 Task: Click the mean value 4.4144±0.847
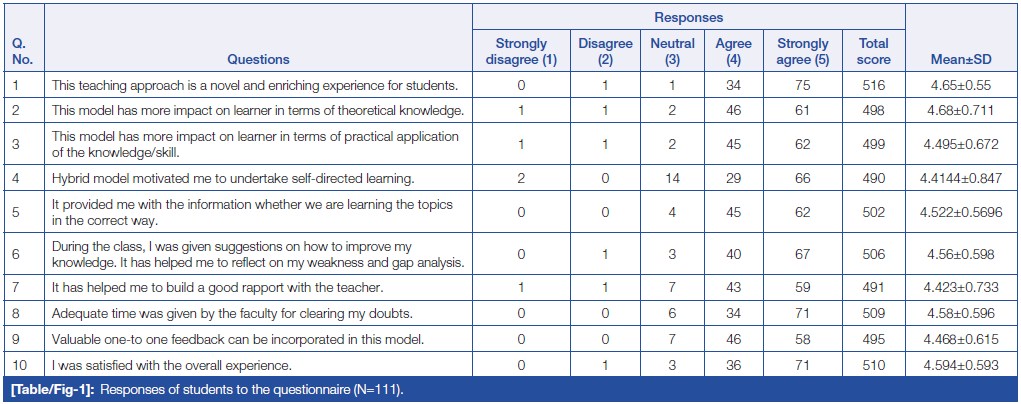point(961,178)
